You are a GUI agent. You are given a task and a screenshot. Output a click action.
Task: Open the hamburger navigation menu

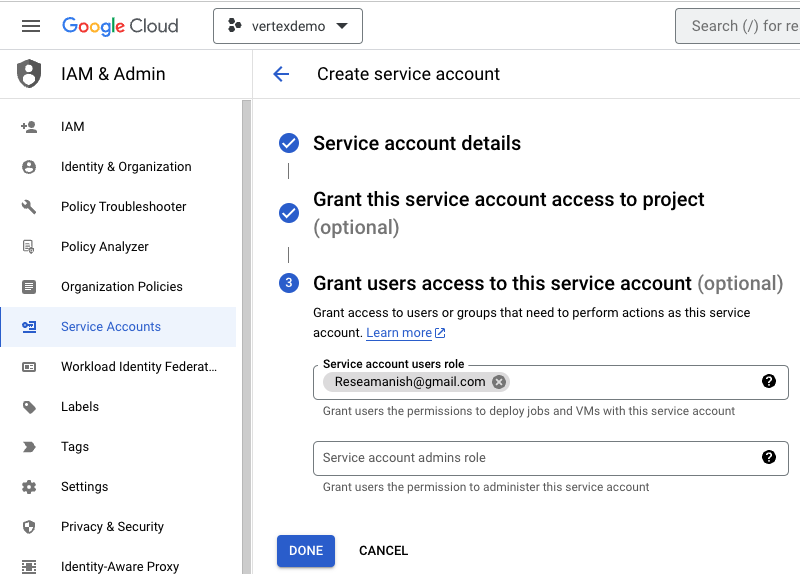click(x=31, y=26)
